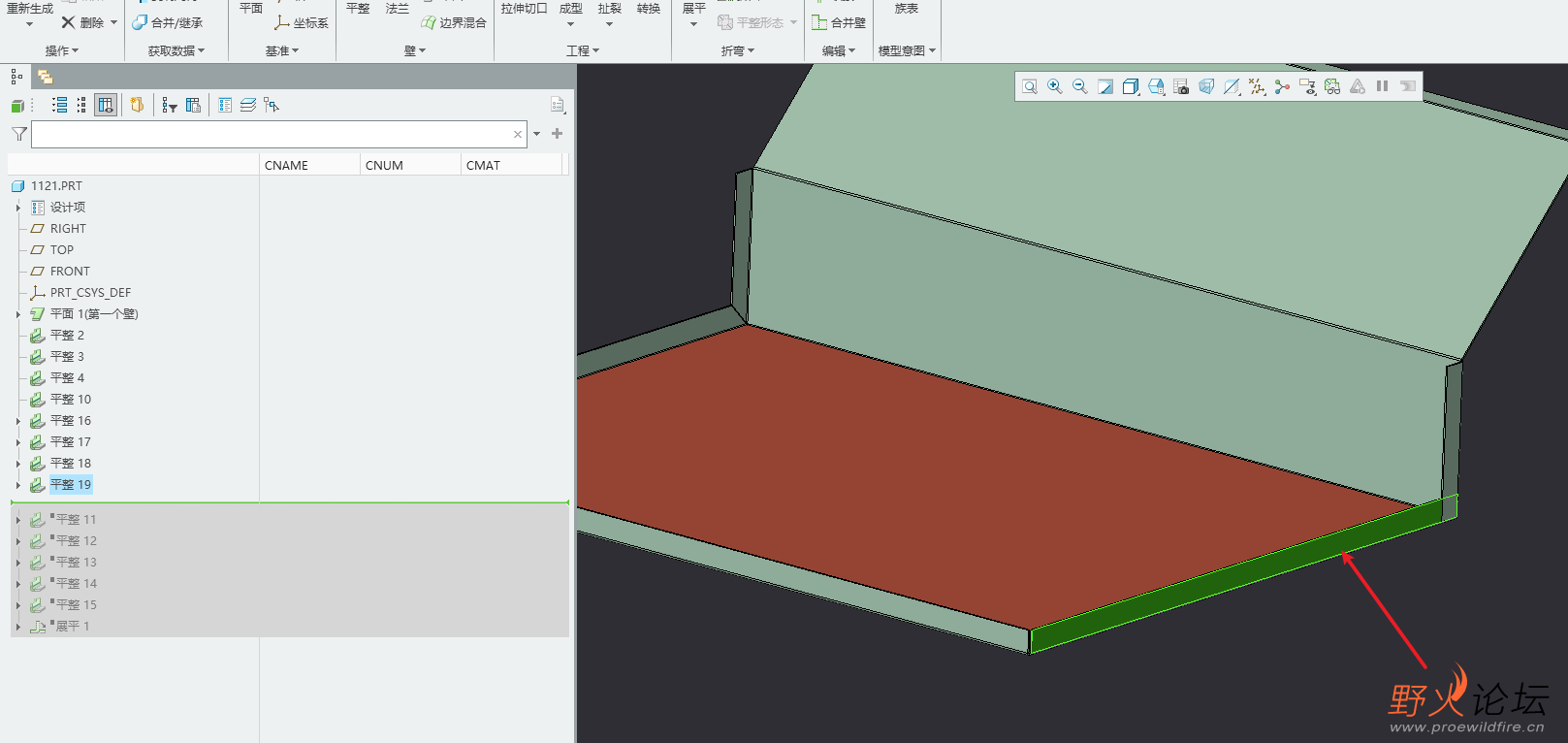Click the 合并壁 merge walls button
The width and height of the screenshot is (1568, 743).
tap(839, 22)
